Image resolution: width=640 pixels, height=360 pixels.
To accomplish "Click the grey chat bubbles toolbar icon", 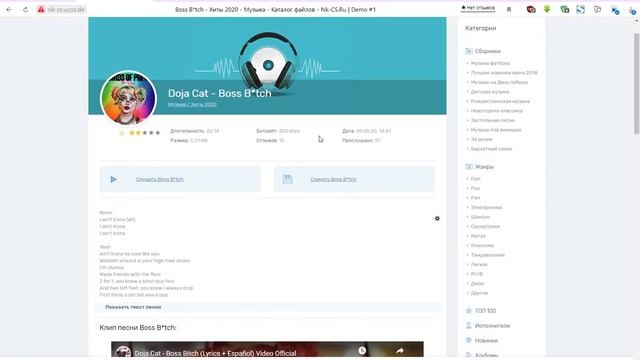I will pyautogui.click(x=598, y=9).
